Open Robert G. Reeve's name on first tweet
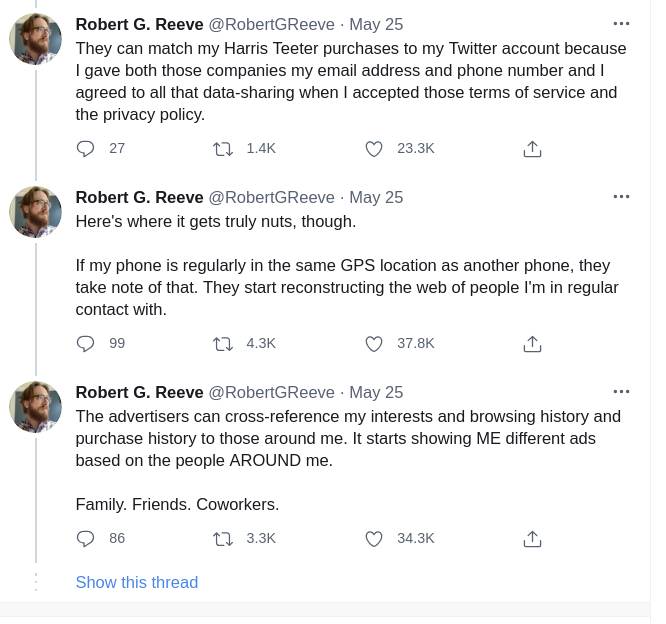This screenshot has width=666, height=624. [x=139, y=23]
